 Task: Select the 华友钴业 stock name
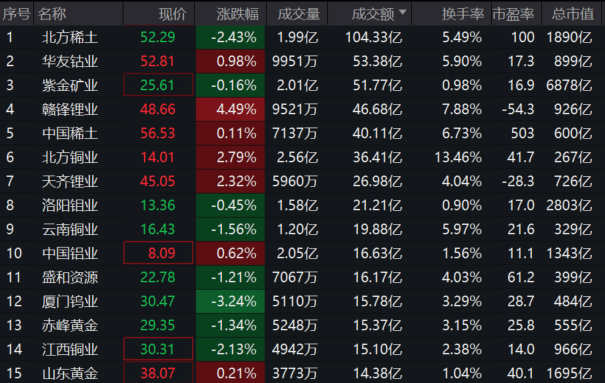(70, 61)
